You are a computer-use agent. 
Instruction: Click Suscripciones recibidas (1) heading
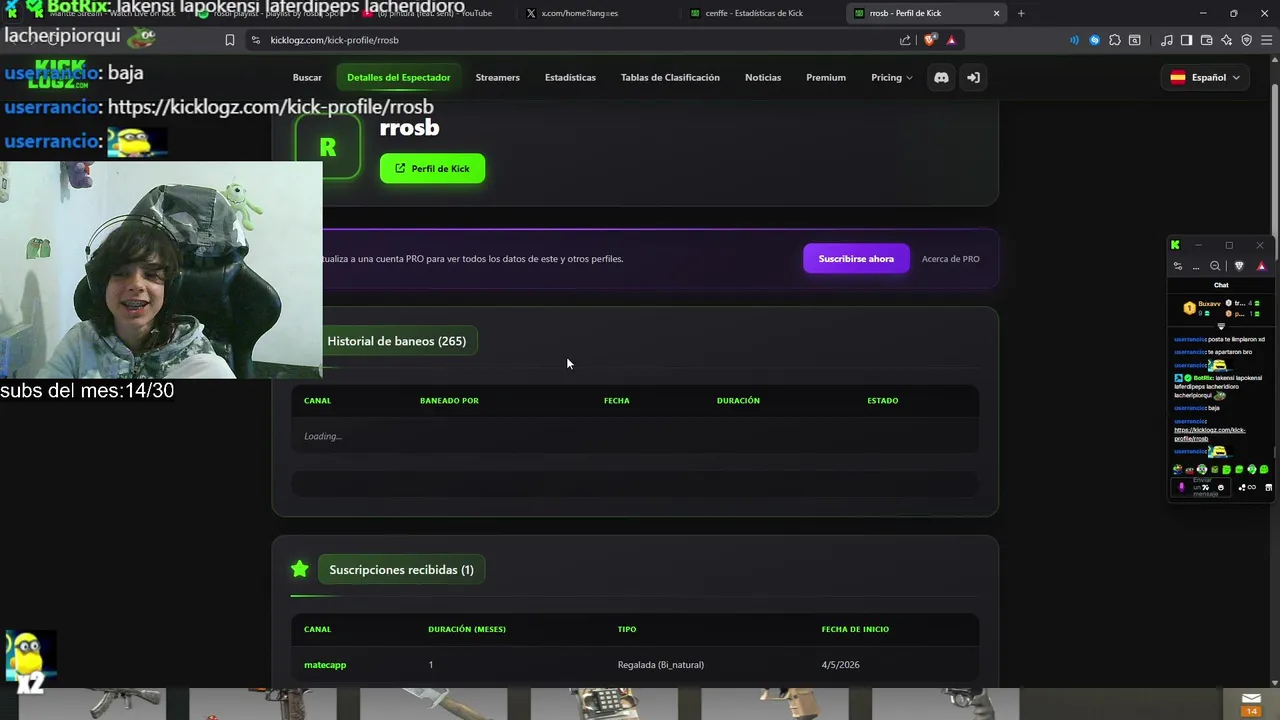[401, 570]
